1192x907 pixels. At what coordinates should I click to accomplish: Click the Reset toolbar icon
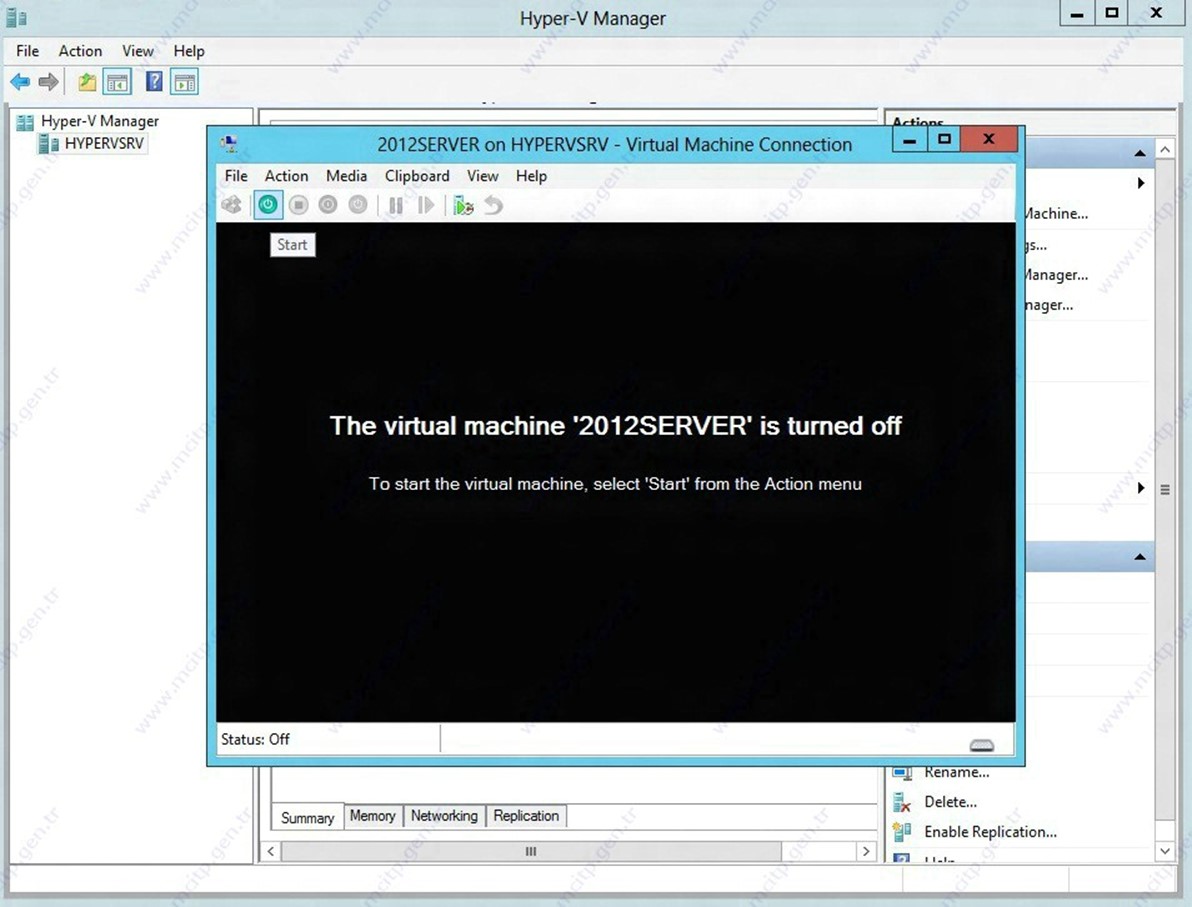426,205
